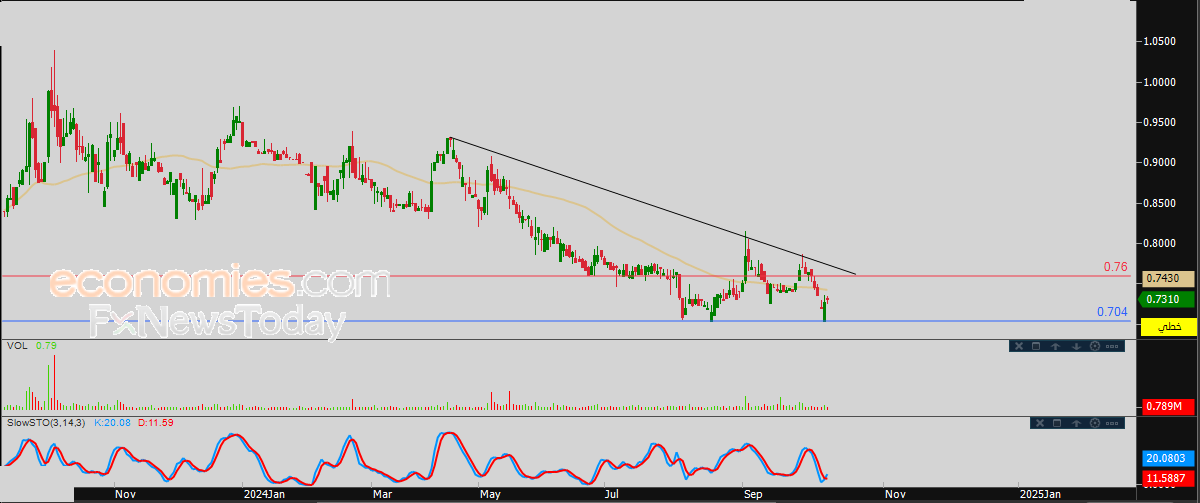1200x503 pixels.
Task: Select the 0.76 resistance level label
Action: 1116,267
